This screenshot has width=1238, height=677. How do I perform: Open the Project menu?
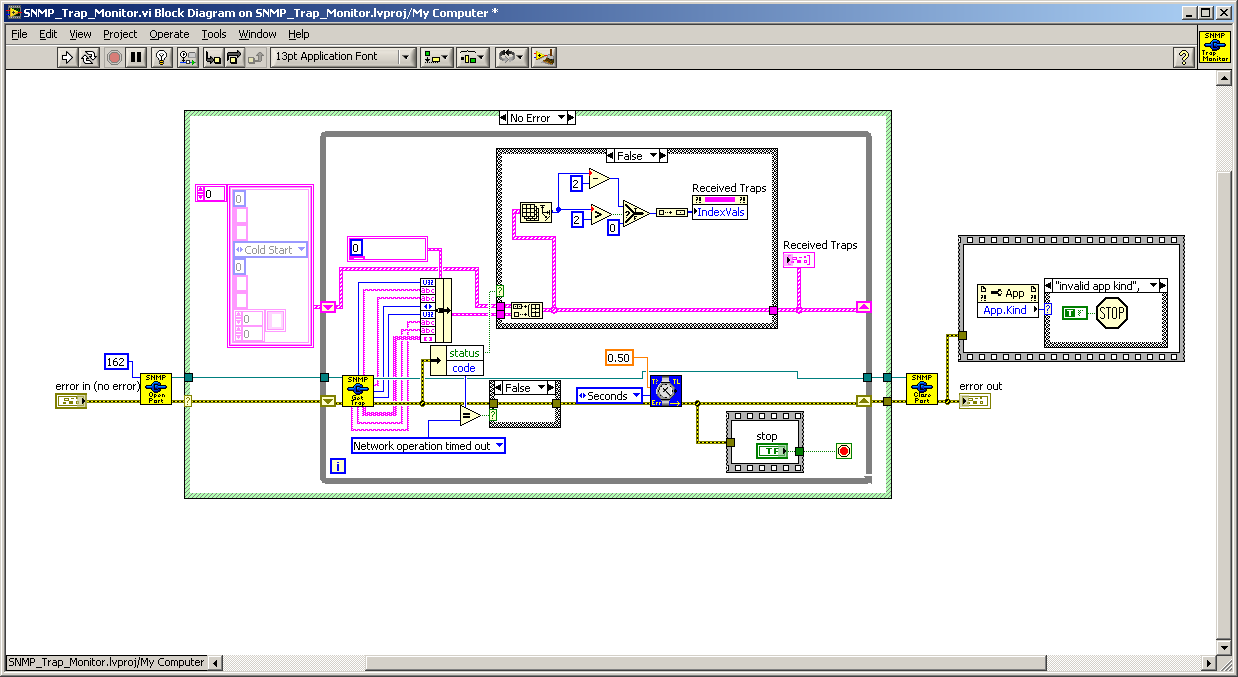click(x=121, y=34)
